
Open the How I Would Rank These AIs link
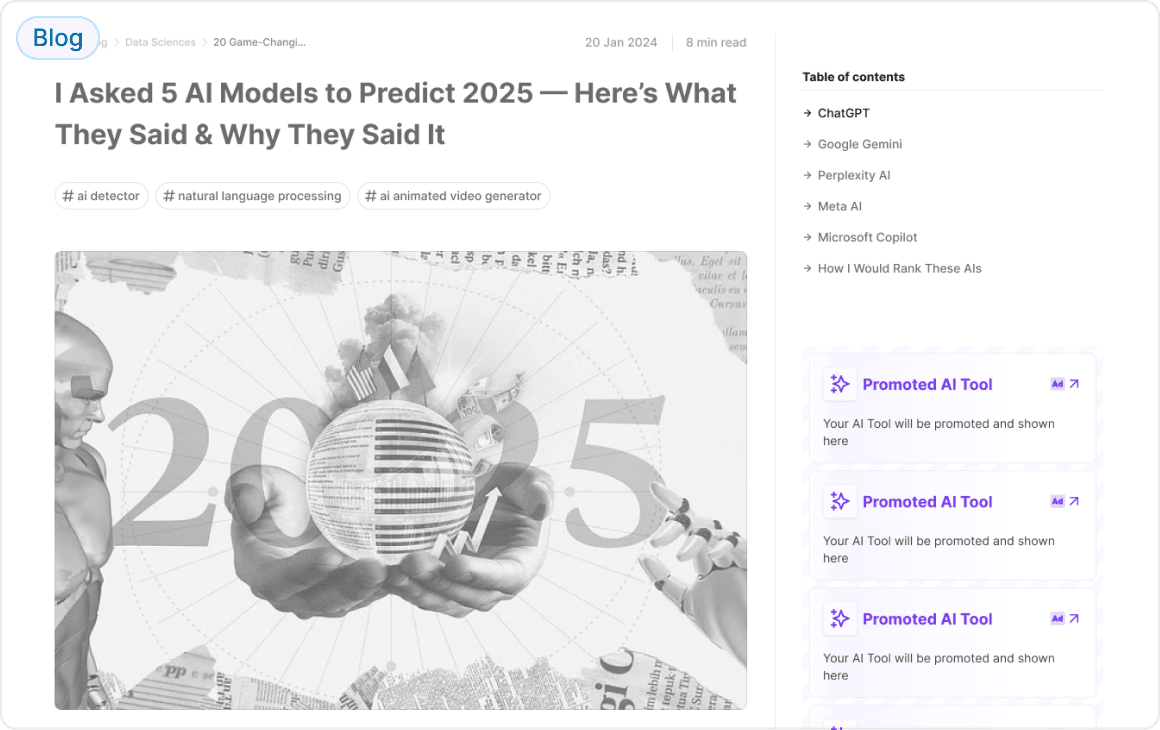tap(899, 268)
